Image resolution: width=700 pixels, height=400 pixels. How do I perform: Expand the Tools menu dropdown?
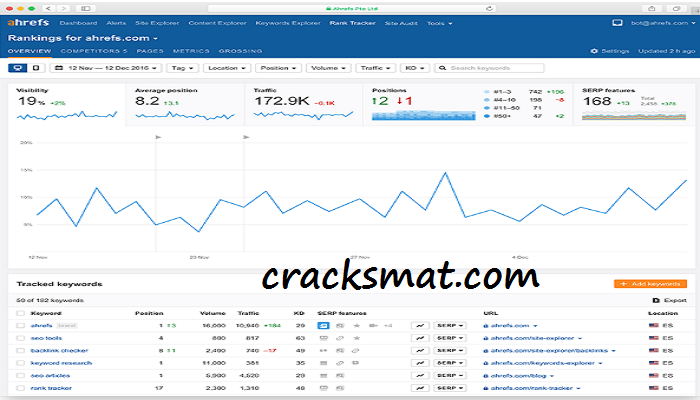pos(439,23)
